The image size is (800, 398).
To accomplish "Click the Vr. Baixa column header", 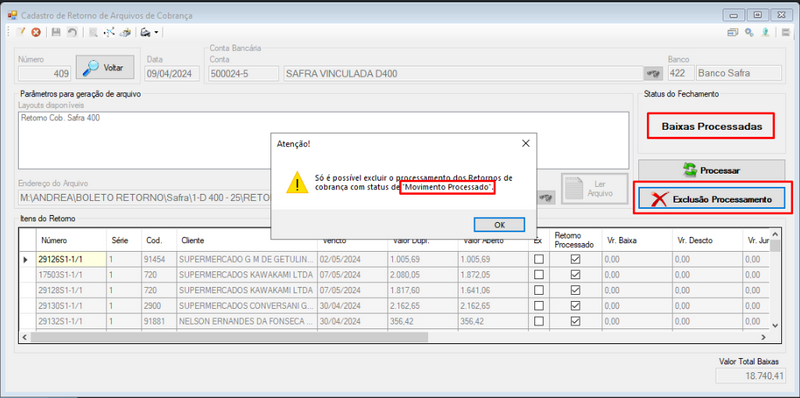I will tap(636, 240).
